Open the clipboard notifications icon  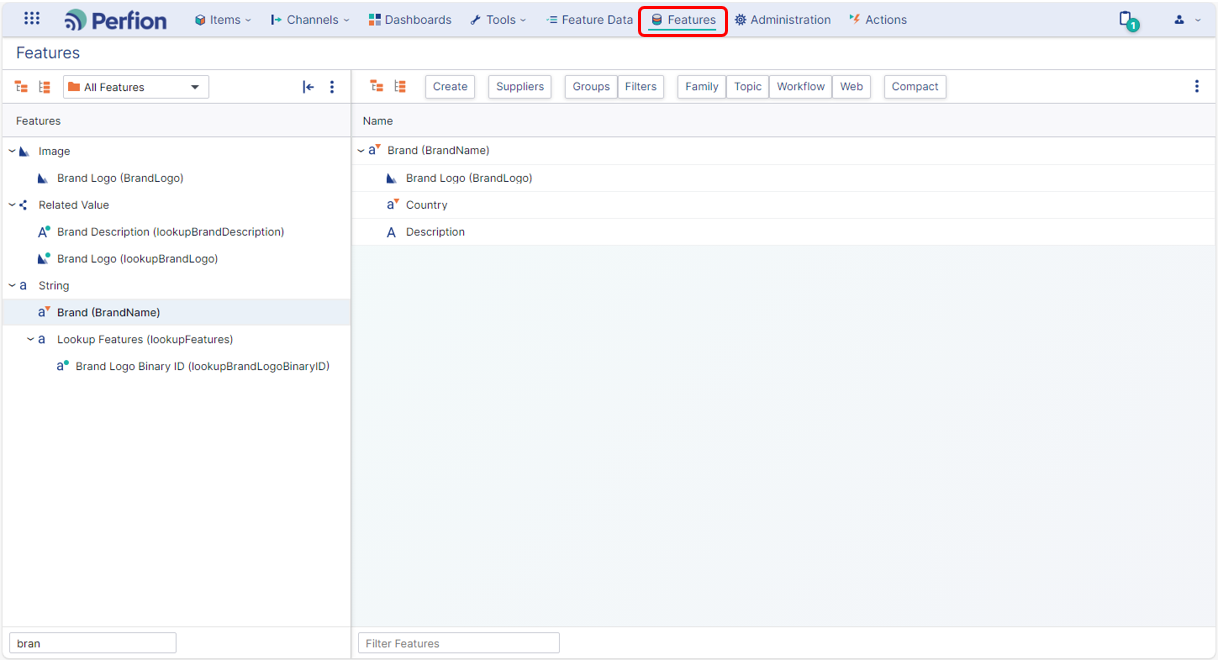(1127, 20)
